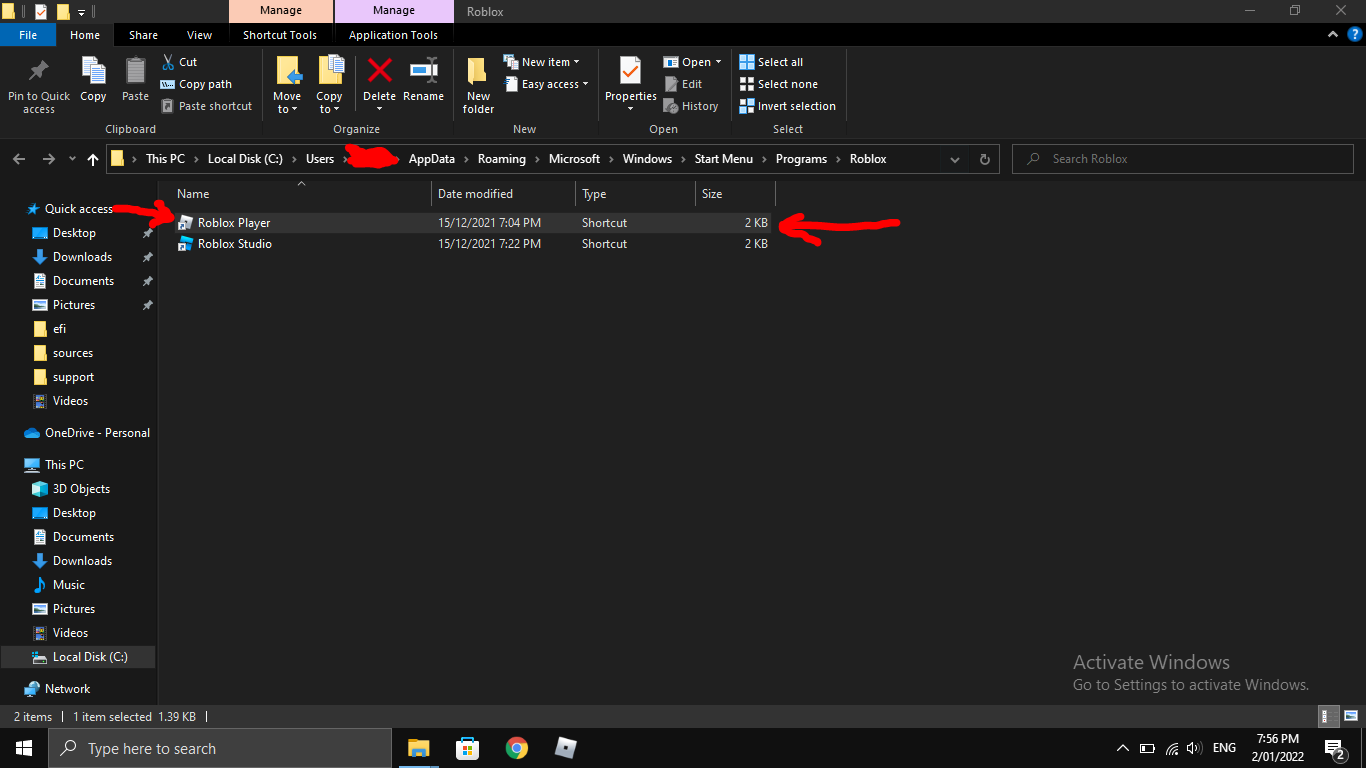Screen dimensions: 1366x768
Task: Switch to the Home ribbon tab
Action: pyautogui.click(x=85, y=35)
